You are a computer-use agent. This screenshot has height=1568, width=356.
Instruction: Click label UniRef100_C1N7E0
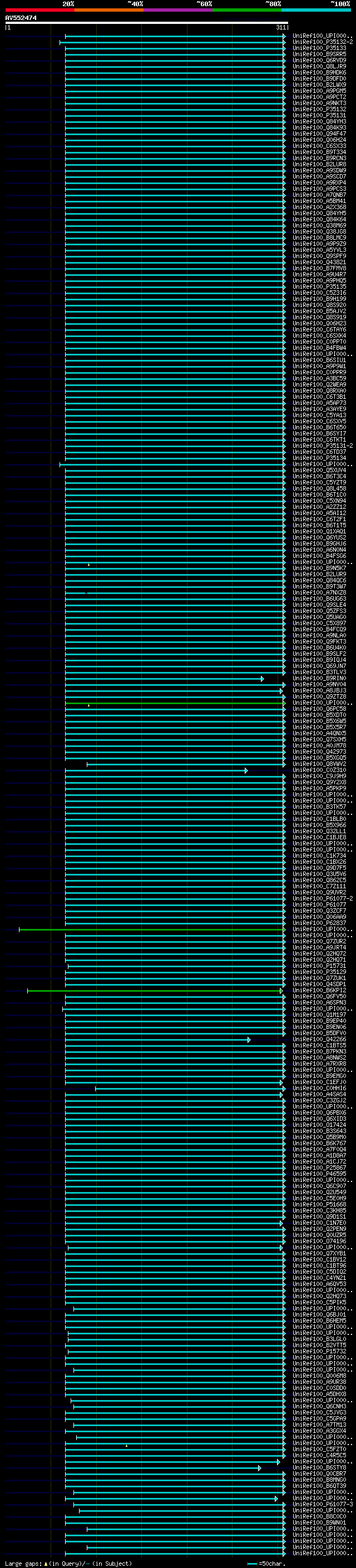pos(319,1223)
